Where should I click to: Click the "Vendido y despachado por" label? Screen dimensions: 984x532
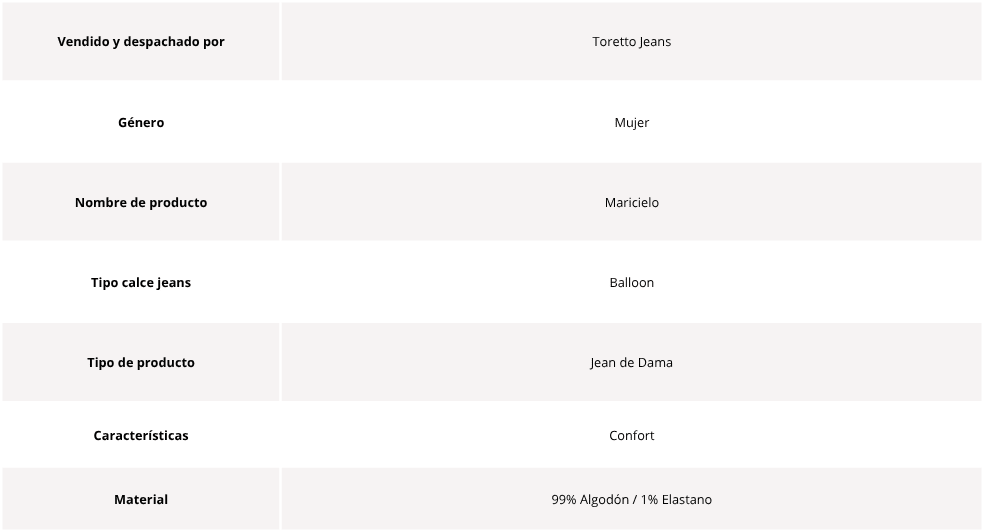tap(141, 42)
